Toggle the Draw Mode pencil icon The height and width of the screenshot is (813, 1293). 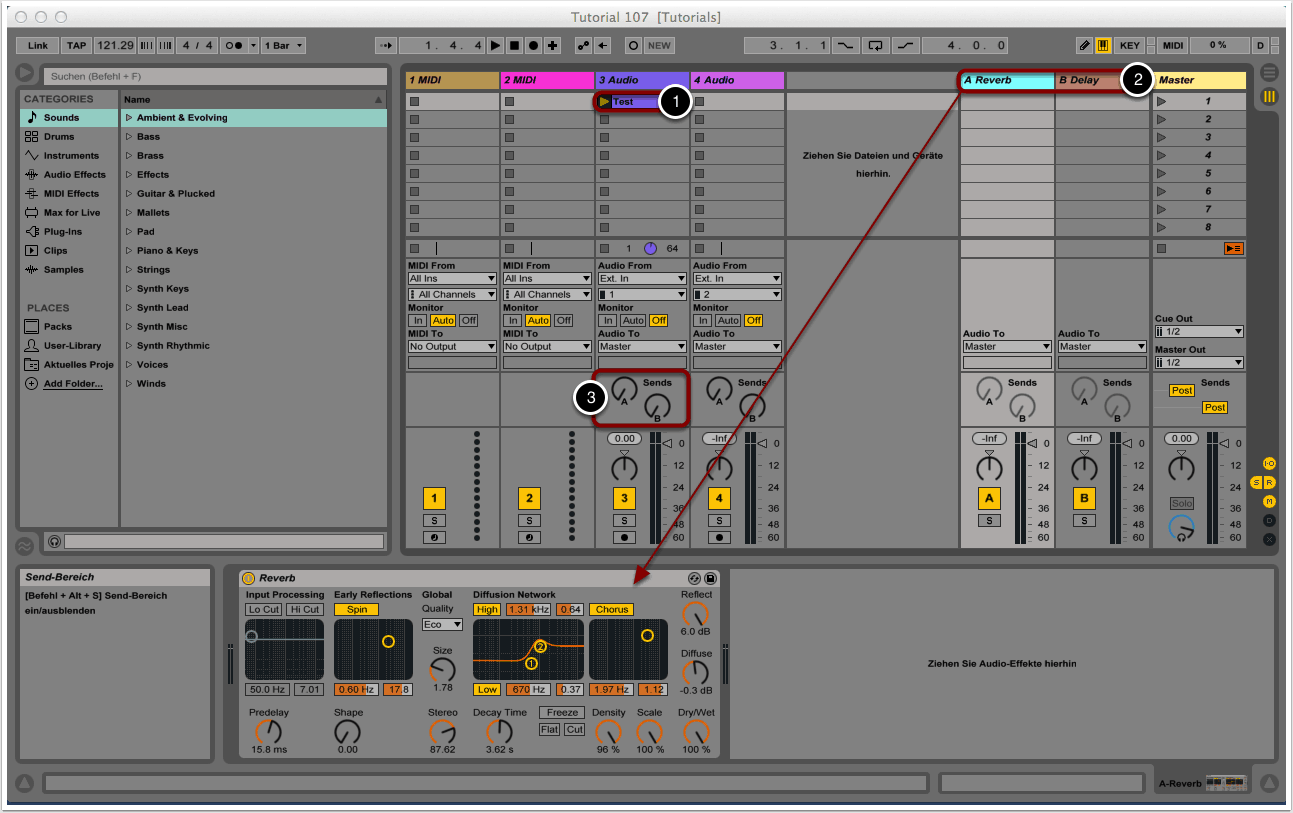coord(1084,46)
